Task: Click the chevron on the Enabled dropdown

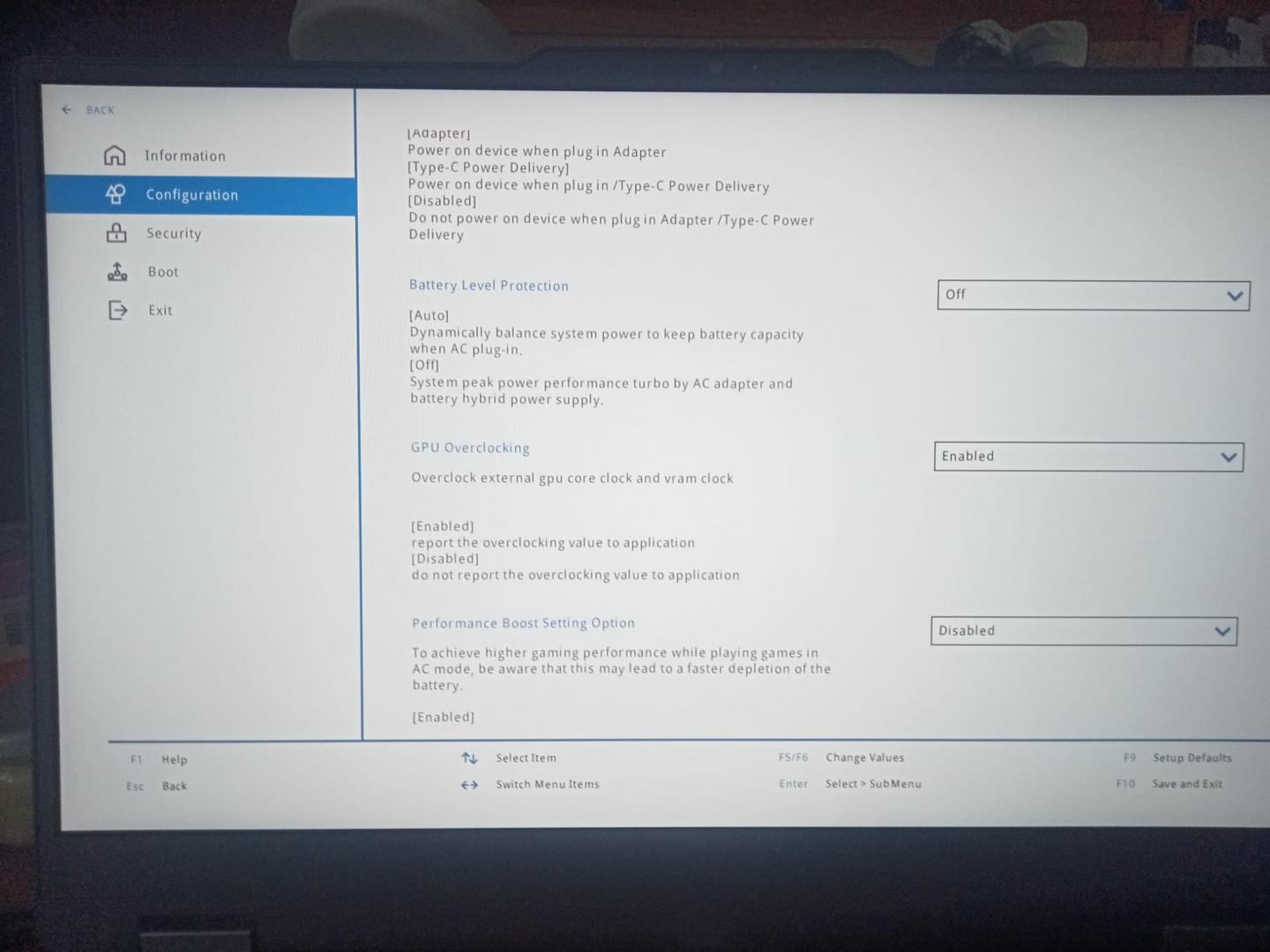Action: tap(1229, 457)
